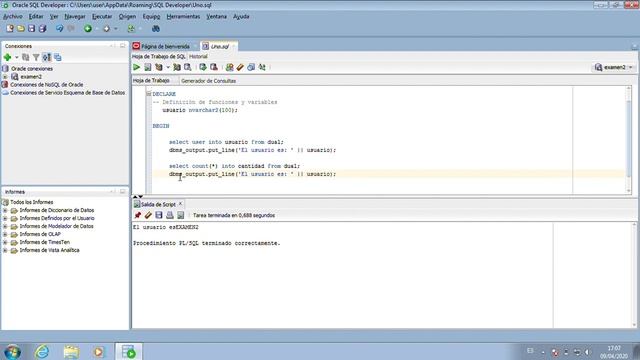Click the SQL Tuning Advisor icon

coord(188,67)
